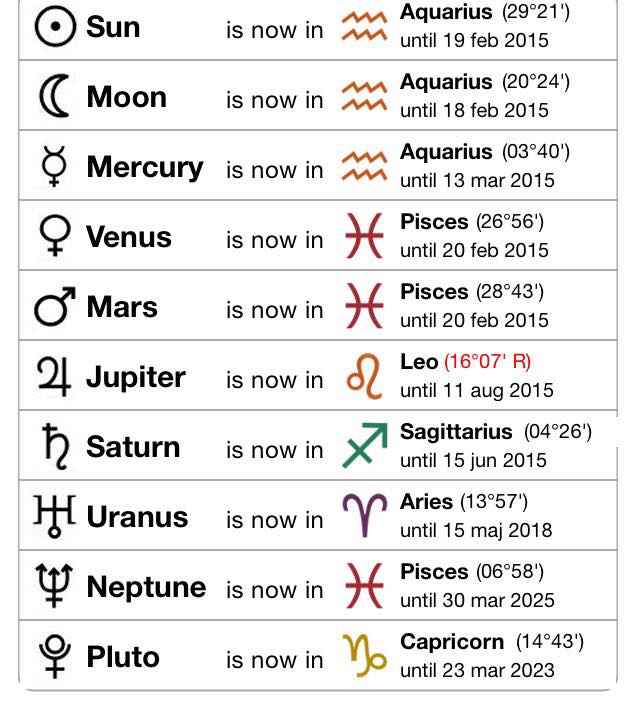Viewport: 640px width, 706px height.
Task: Click the Mars symbol with arrow
Action: [x=54, y=306]
